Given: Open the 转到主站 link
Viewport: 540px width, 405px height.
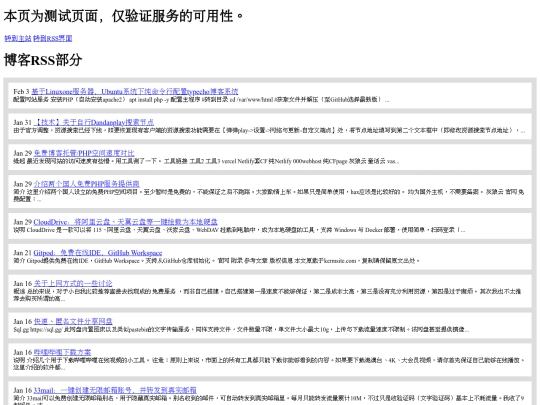Looking at the screenshot, I should pos(18,38).
